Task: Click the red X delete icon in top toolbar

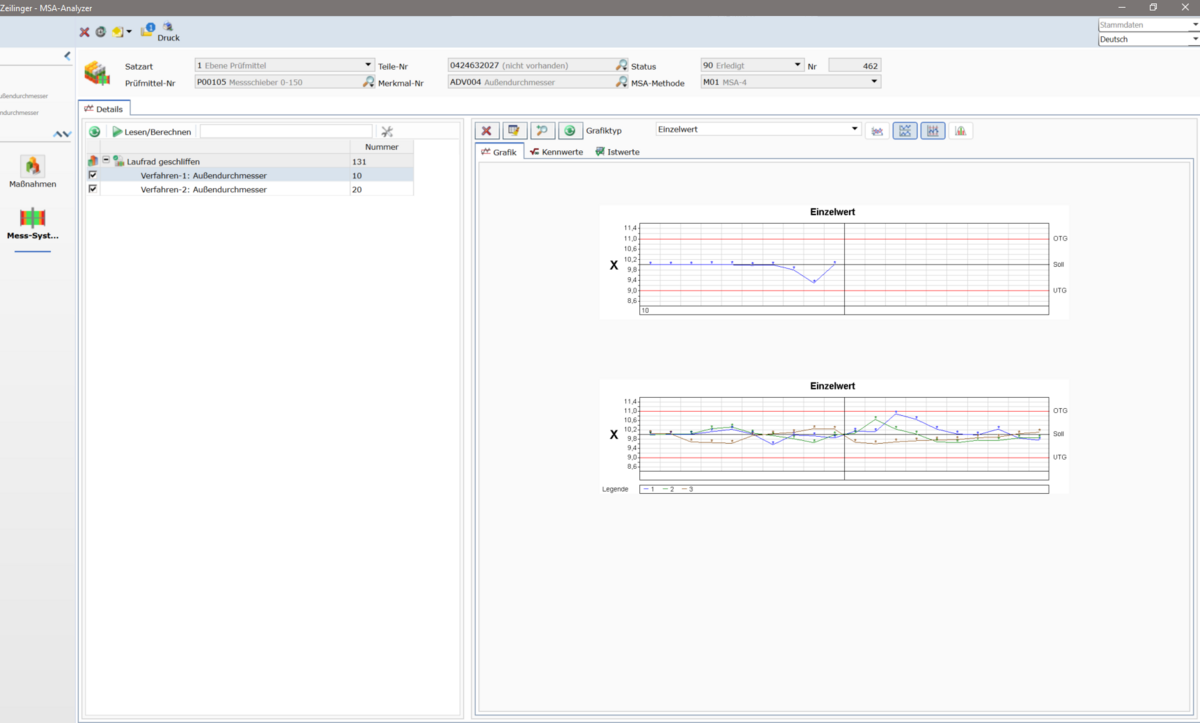Action: (85, 32)
